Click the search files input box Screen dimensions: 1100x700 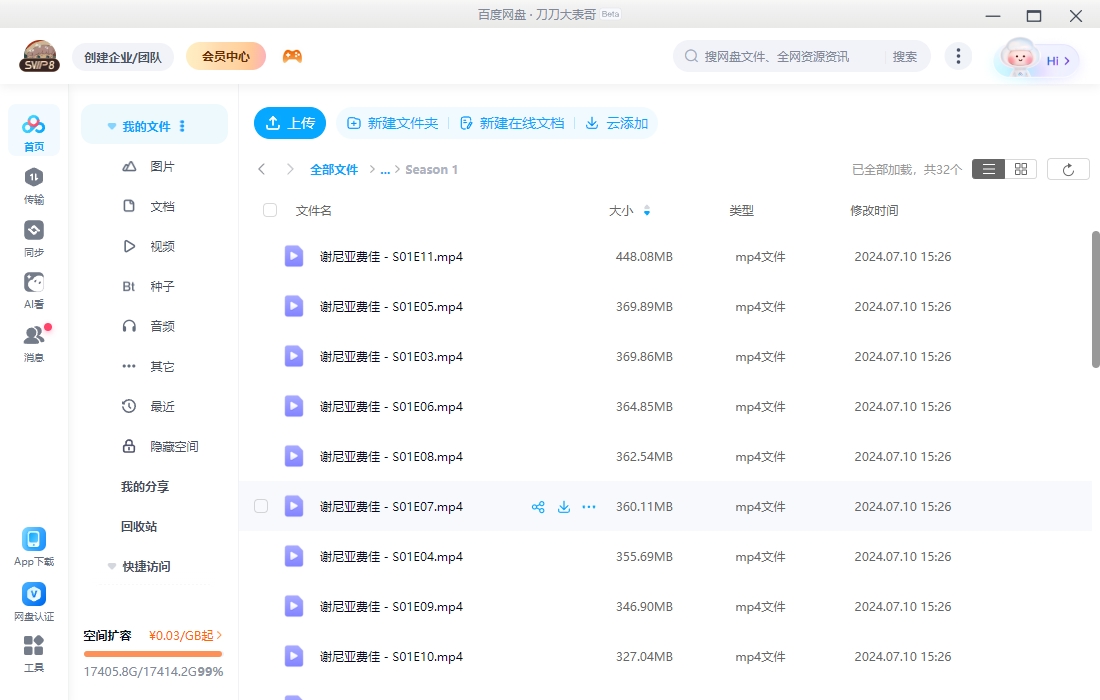tap(790, 57)
